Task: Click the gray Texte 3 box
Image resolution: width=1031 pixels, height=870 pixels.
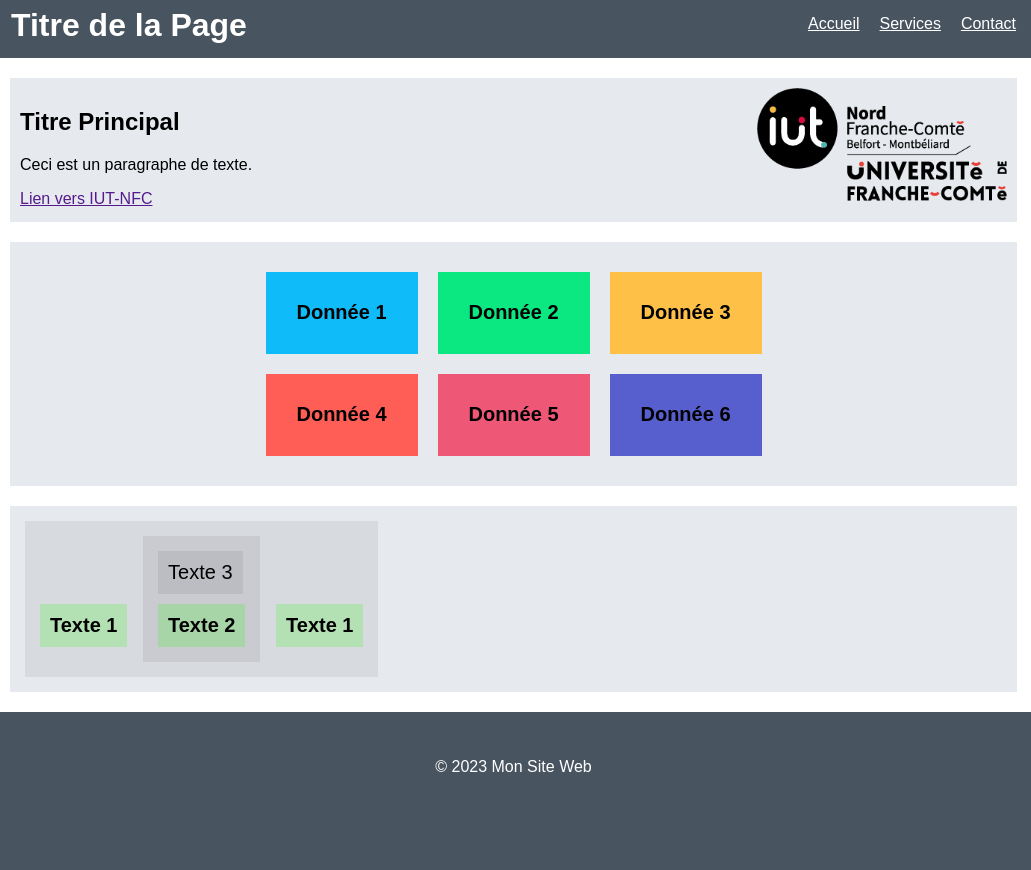Action: [x=200, y=572]
